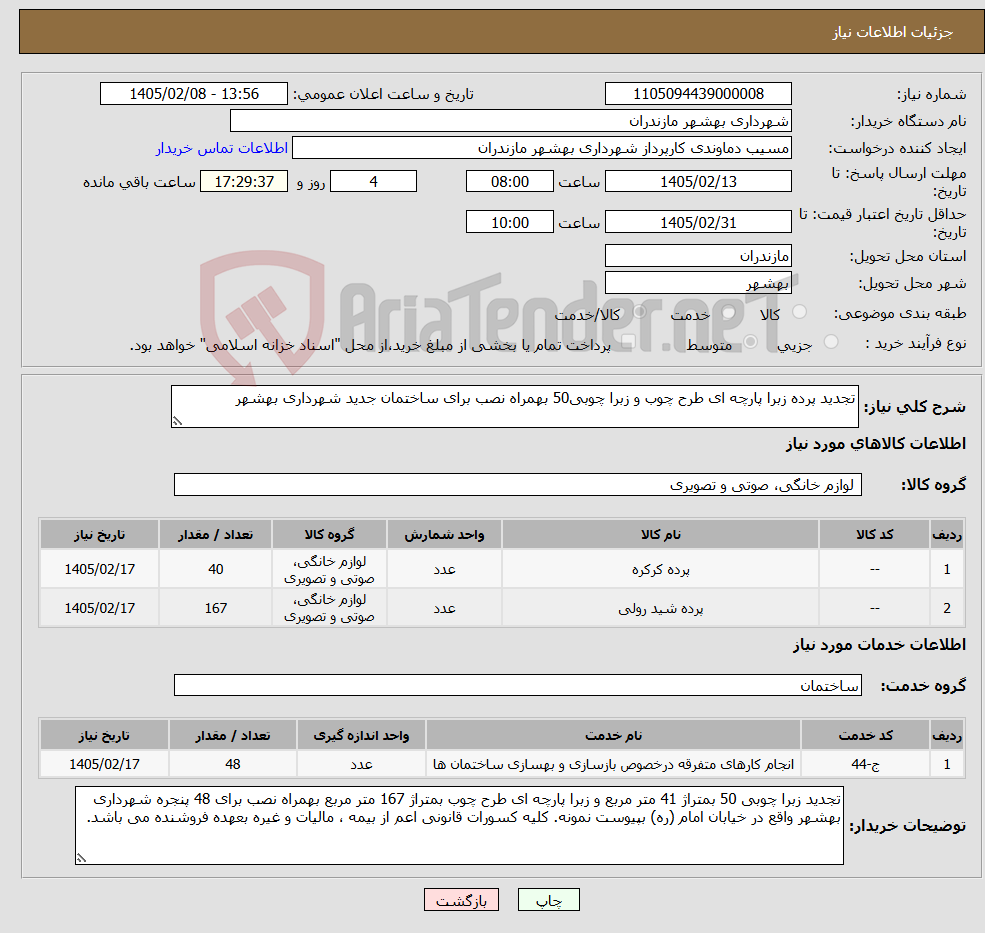Viewport: 985px width, 933px height.
Task: Click the پرده شید رولی item cell
Action: pos(660,608)
